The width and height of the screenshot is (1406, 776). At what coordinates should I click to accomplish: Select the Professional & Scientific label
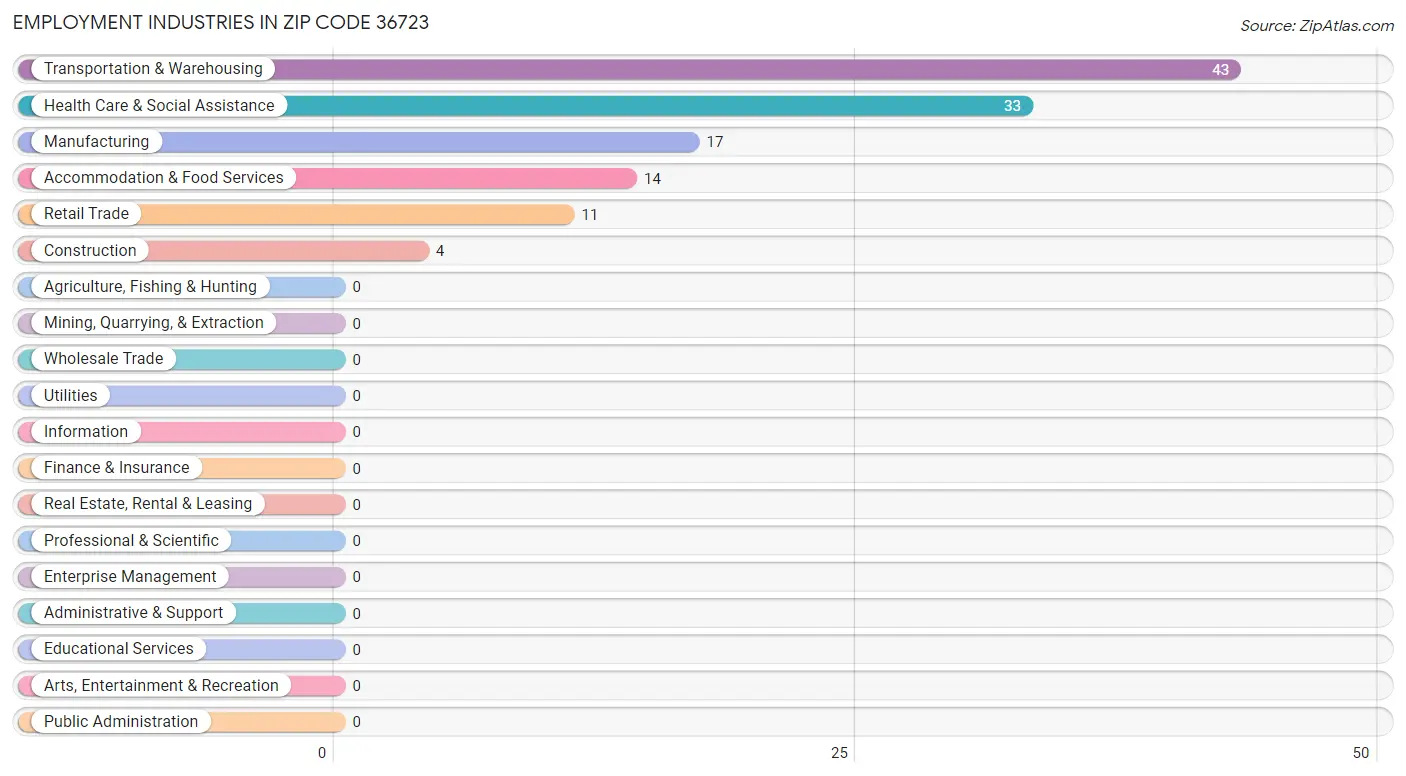pos(131,540)
